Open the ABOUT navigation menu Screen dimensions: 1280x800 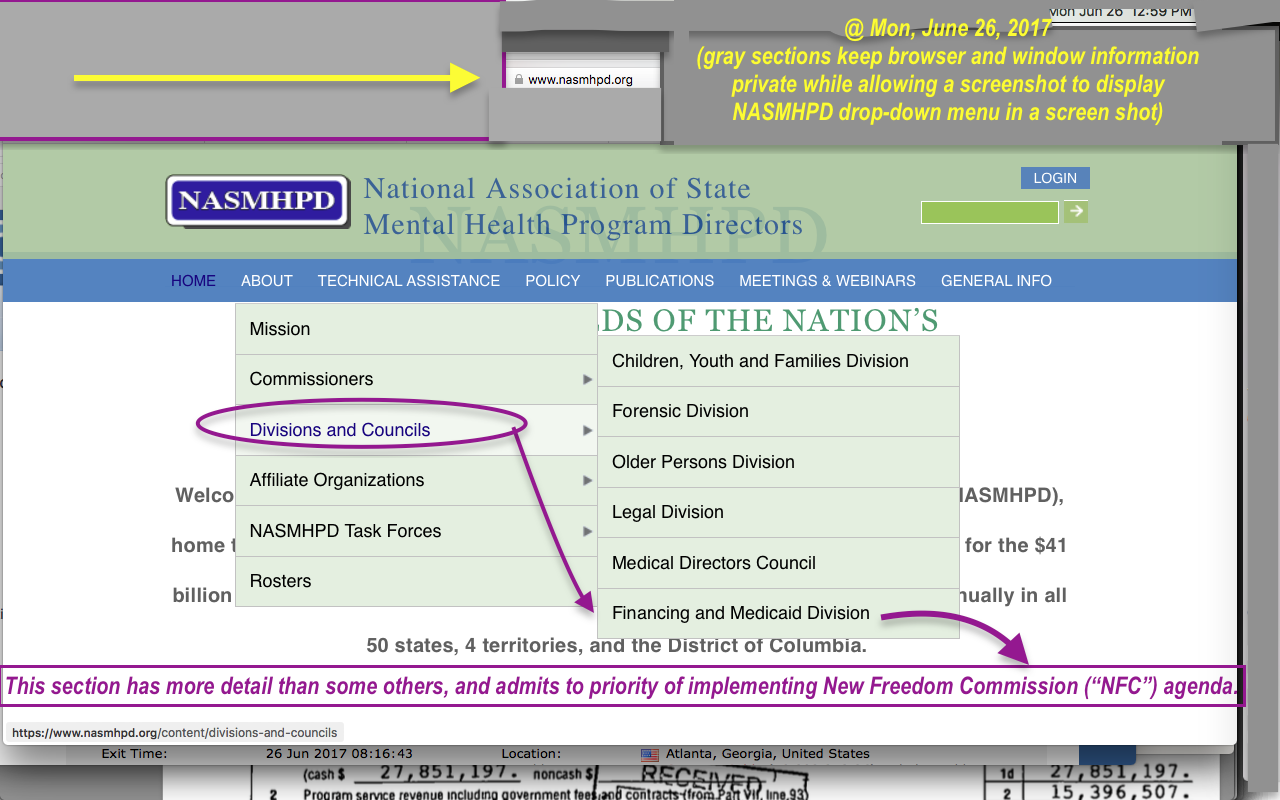(267, 281)
